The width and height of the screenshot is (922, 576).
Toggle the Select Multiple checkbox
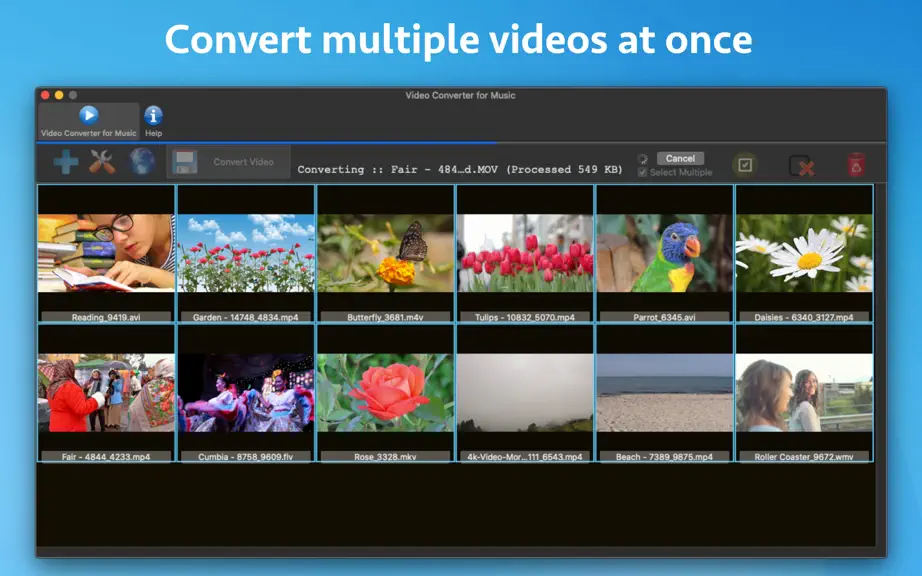tap(642, 172)
